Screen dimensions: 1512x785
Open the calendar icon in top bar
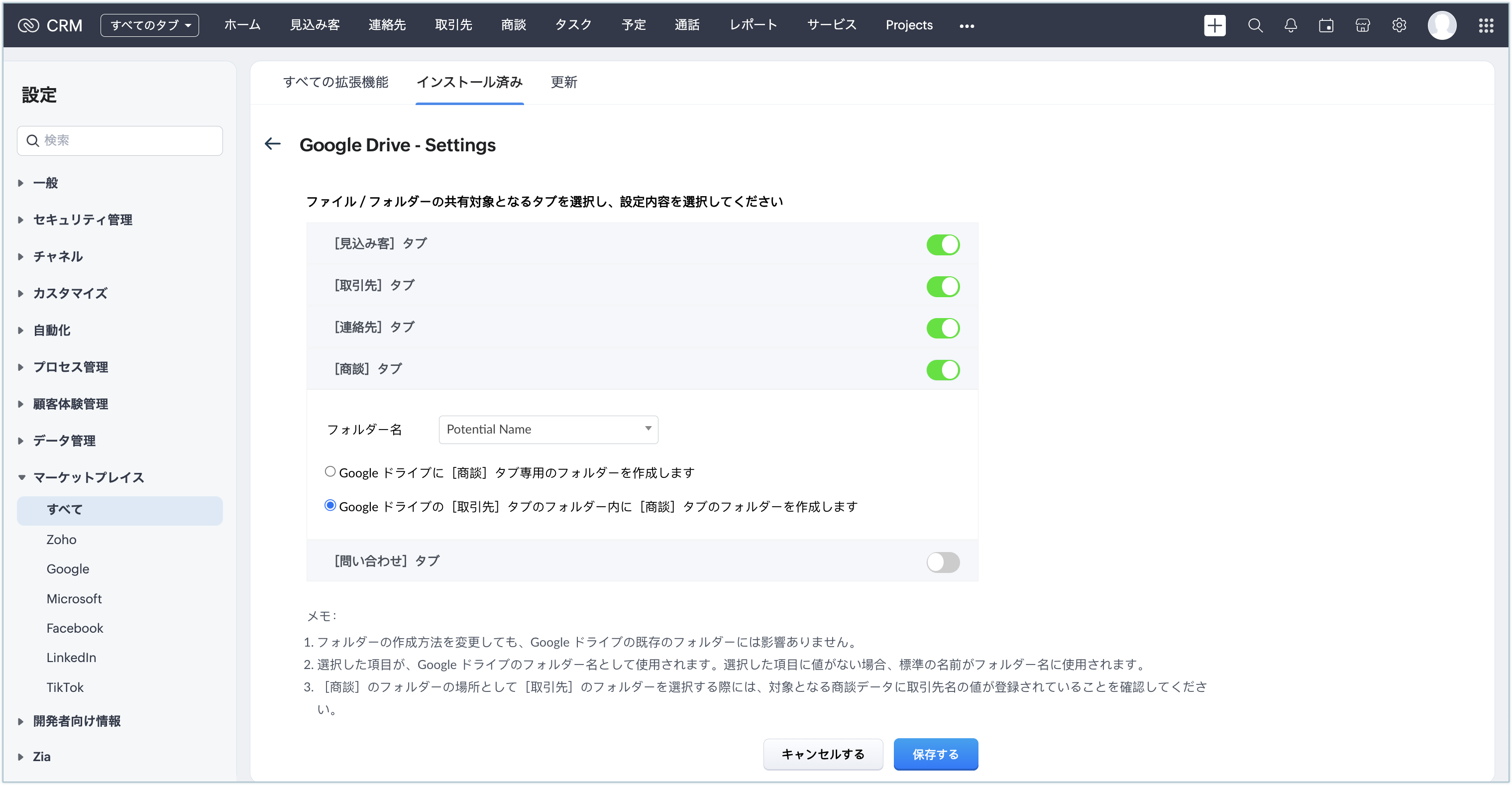tap(1326, 25)
